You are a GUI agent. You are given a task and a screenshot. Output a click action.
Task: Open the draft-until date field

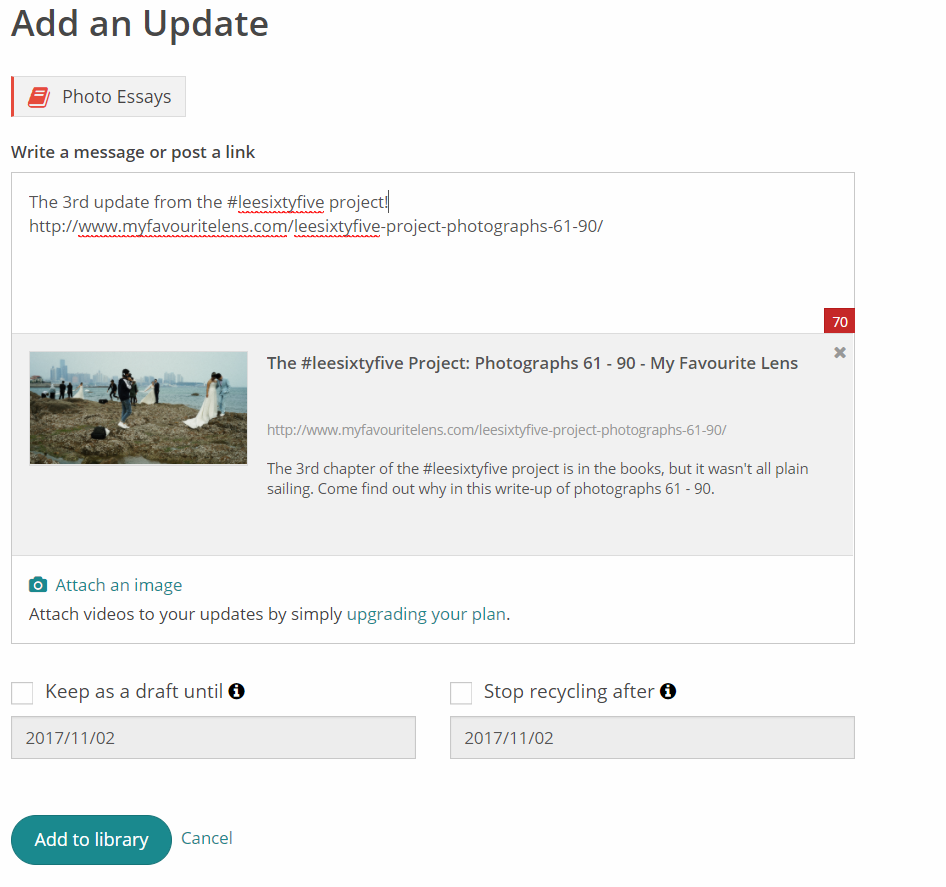click(x=213, y=738)
